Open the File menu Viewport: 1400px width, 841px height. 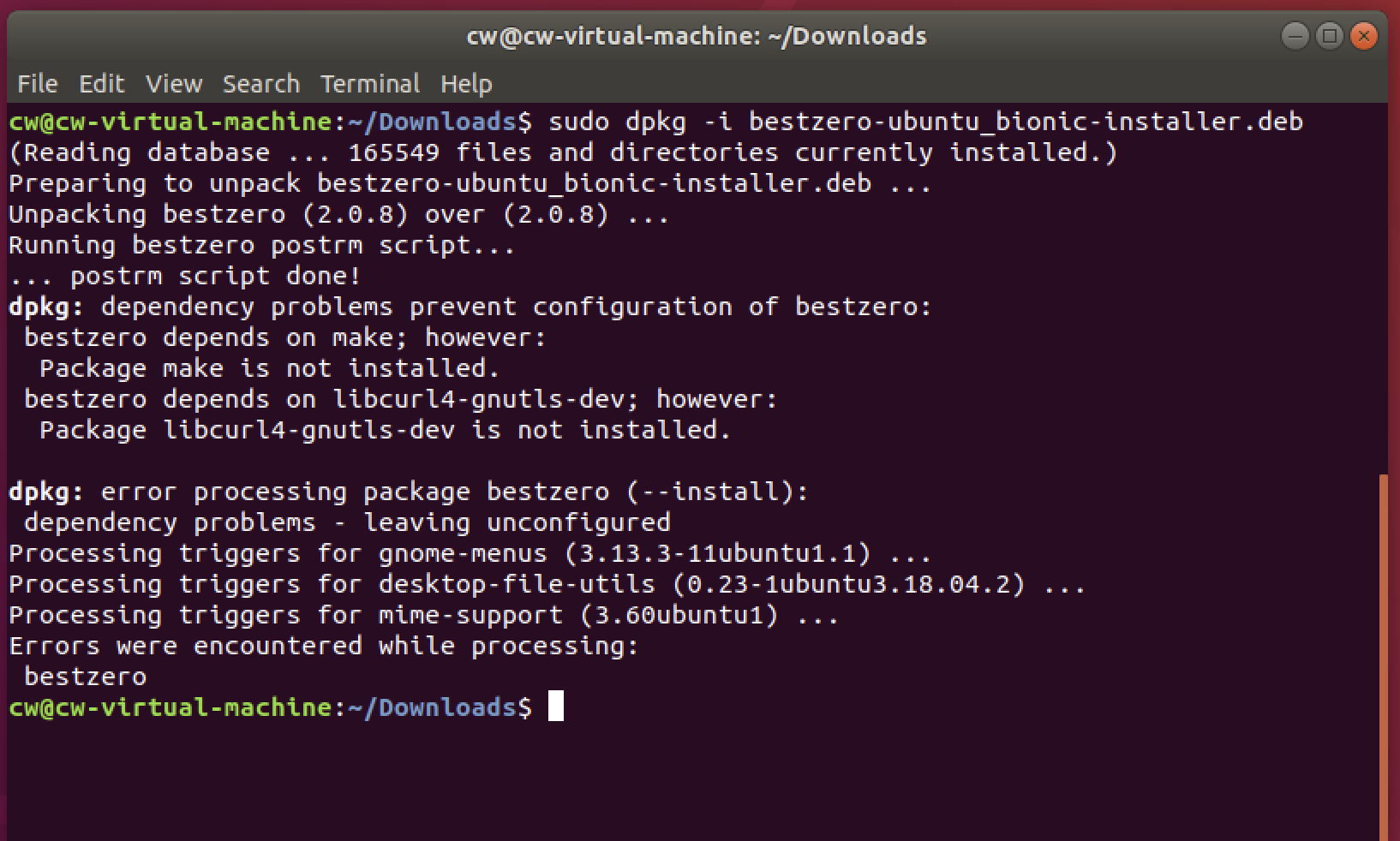(x=38, y=84)
